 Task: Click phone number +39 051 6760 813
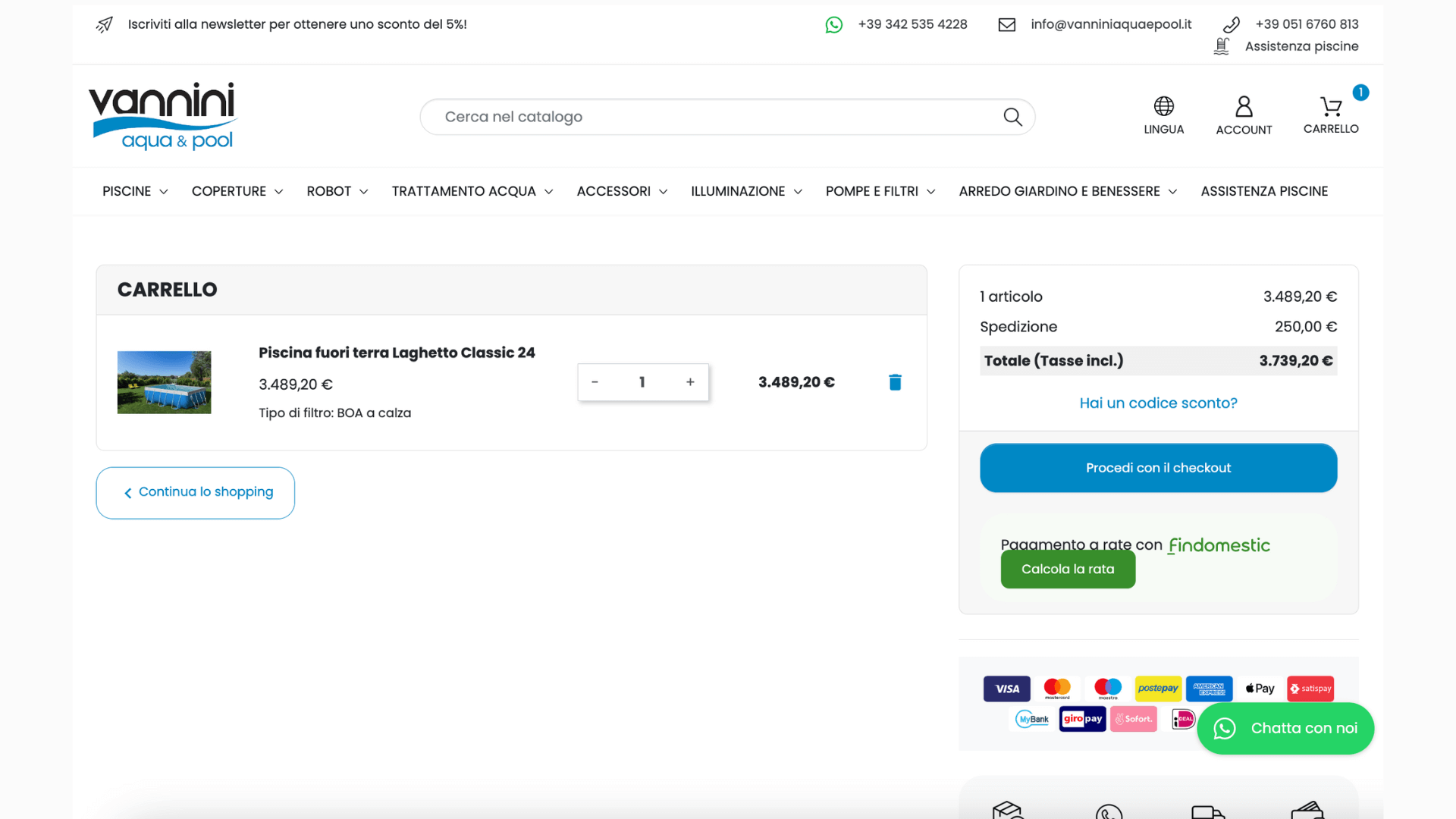pyautogui.click(x=1307, y=24)
